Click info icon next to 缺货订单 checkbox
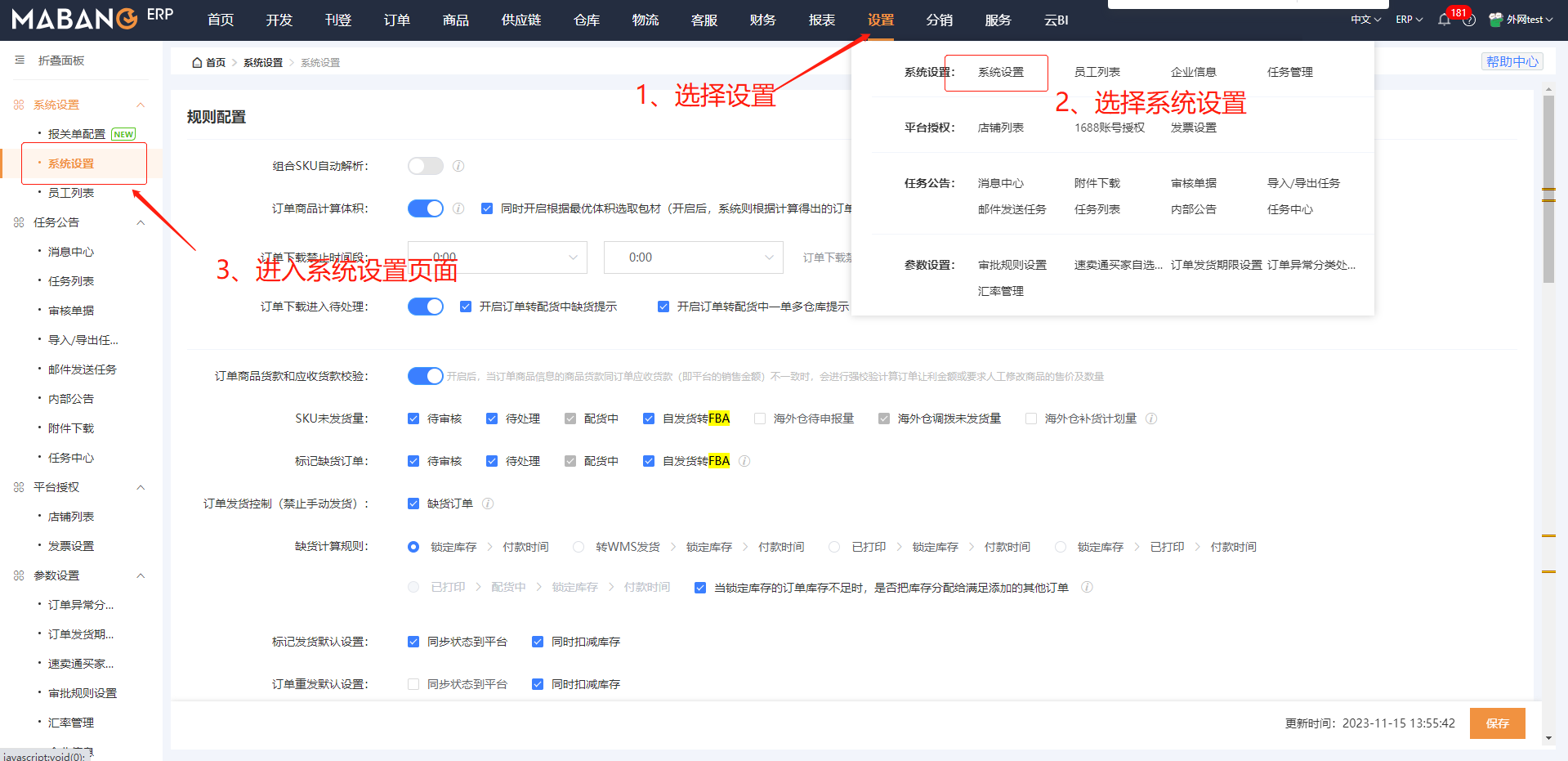The height and width of the screenshot is (761, 1568). coord(488,504)
